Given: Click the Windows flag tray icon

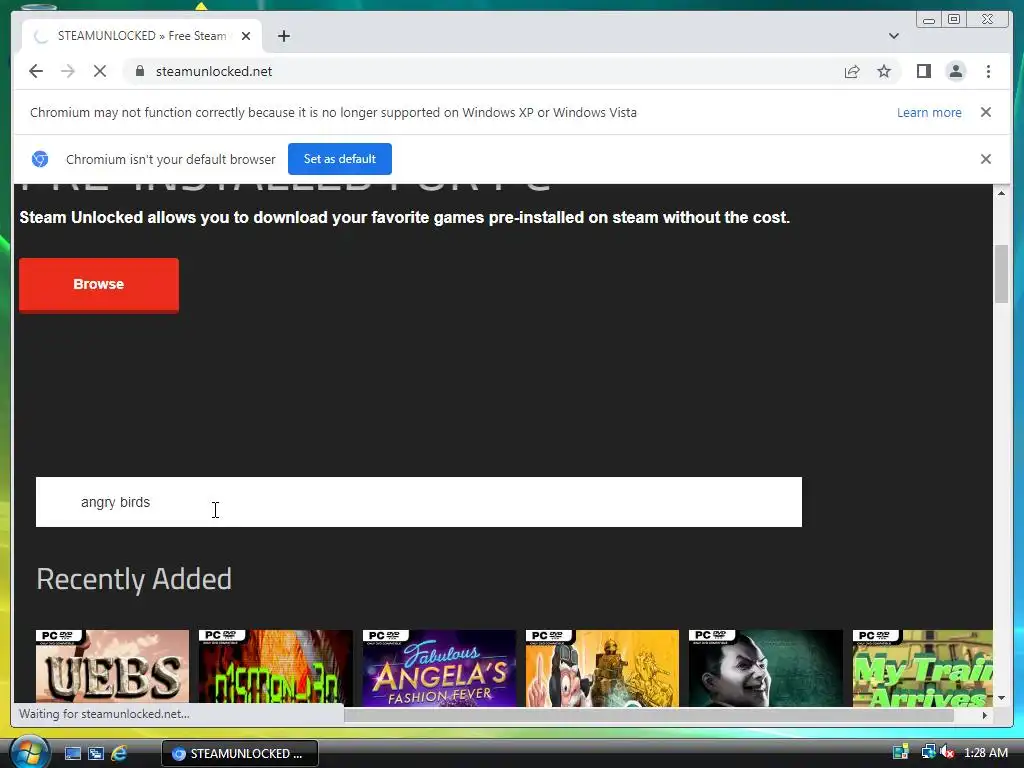Looking at the screenshot, I should coord(901,752).
